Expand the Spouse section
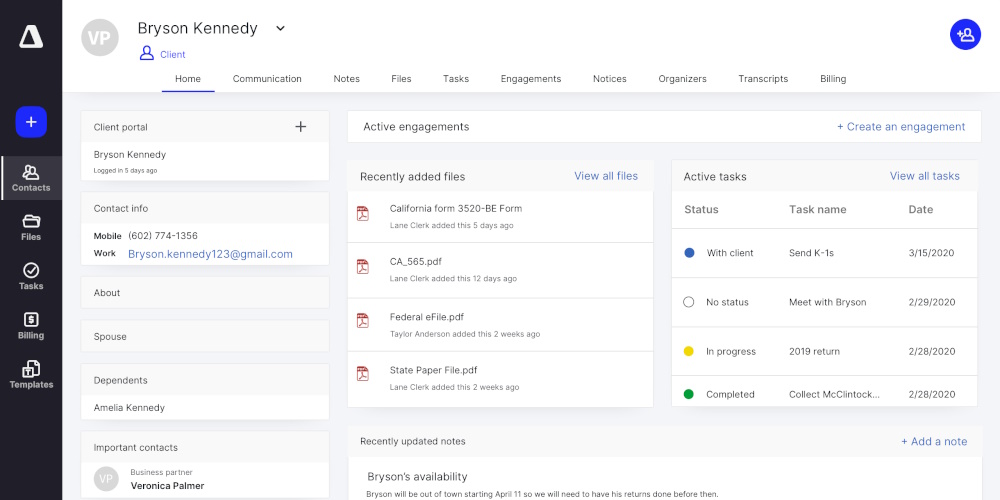1000x500 pixels. point(205,337)
